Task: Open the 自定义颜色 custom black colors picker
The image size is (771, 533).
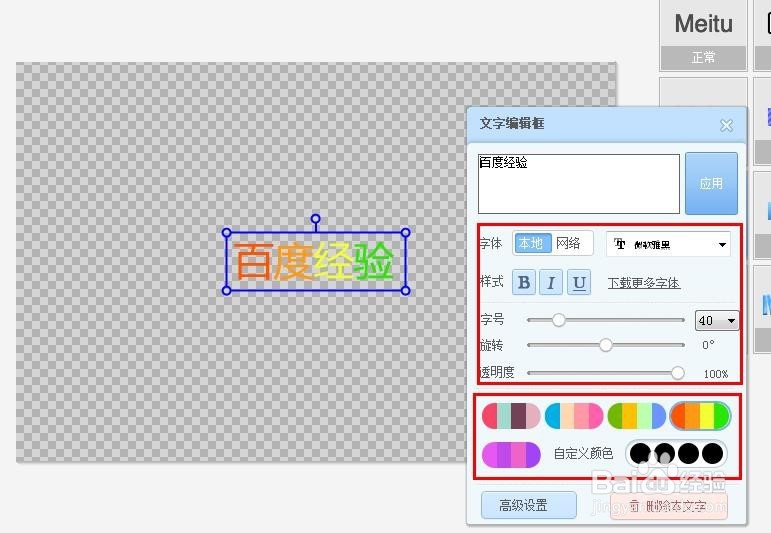Action: pos(676,453)
